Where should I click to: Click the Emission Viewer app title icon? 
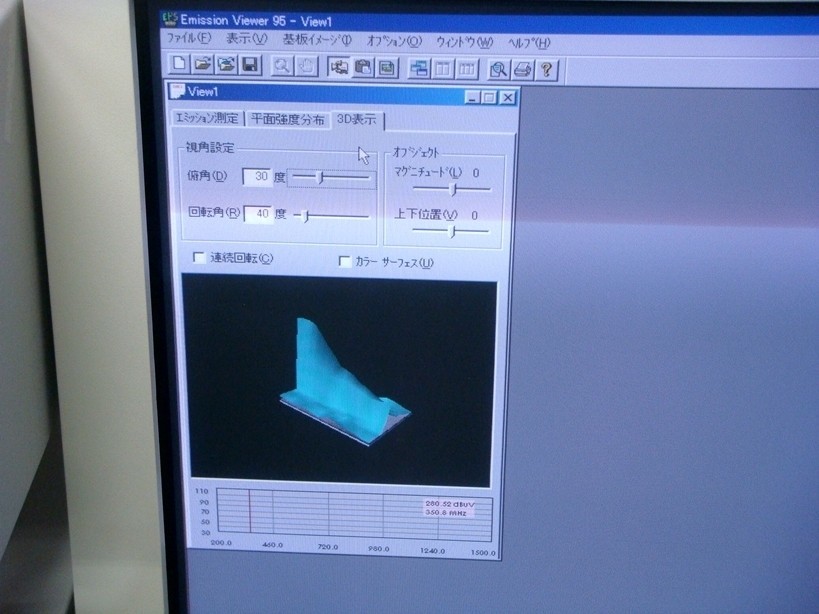pyautogui.click(x=170, y=19)
